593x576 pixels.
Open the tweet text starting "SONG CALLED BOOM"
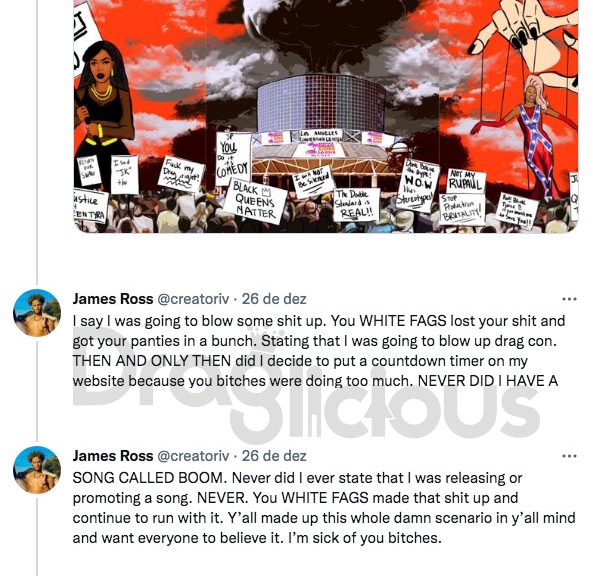324,508
